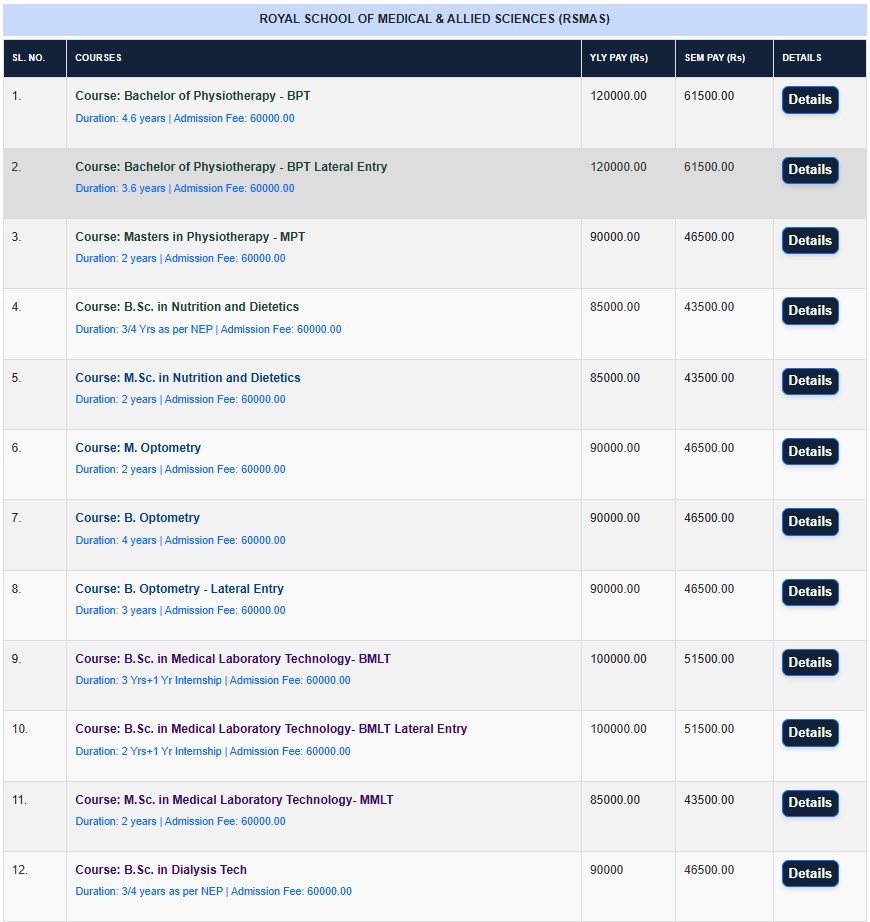Show Details for M.Sc. in Nutrition and Dietetics
This screenshot has width=870, height=922.
pyautogui.click(x=809, y=381)
